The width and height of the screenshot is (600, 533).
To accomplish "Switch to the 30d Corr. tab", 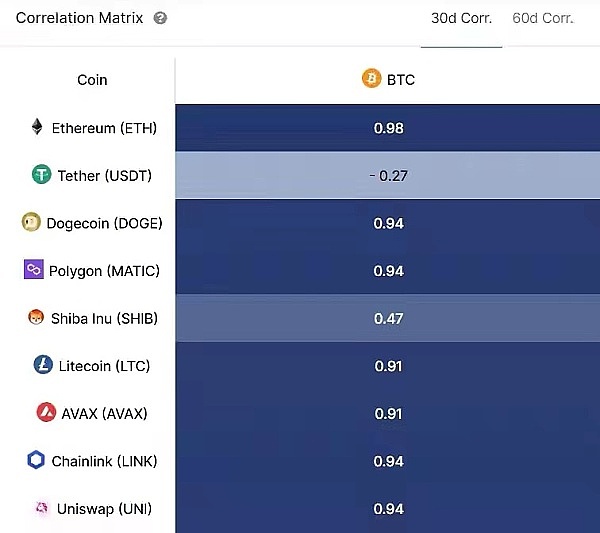I will point(461,18).
